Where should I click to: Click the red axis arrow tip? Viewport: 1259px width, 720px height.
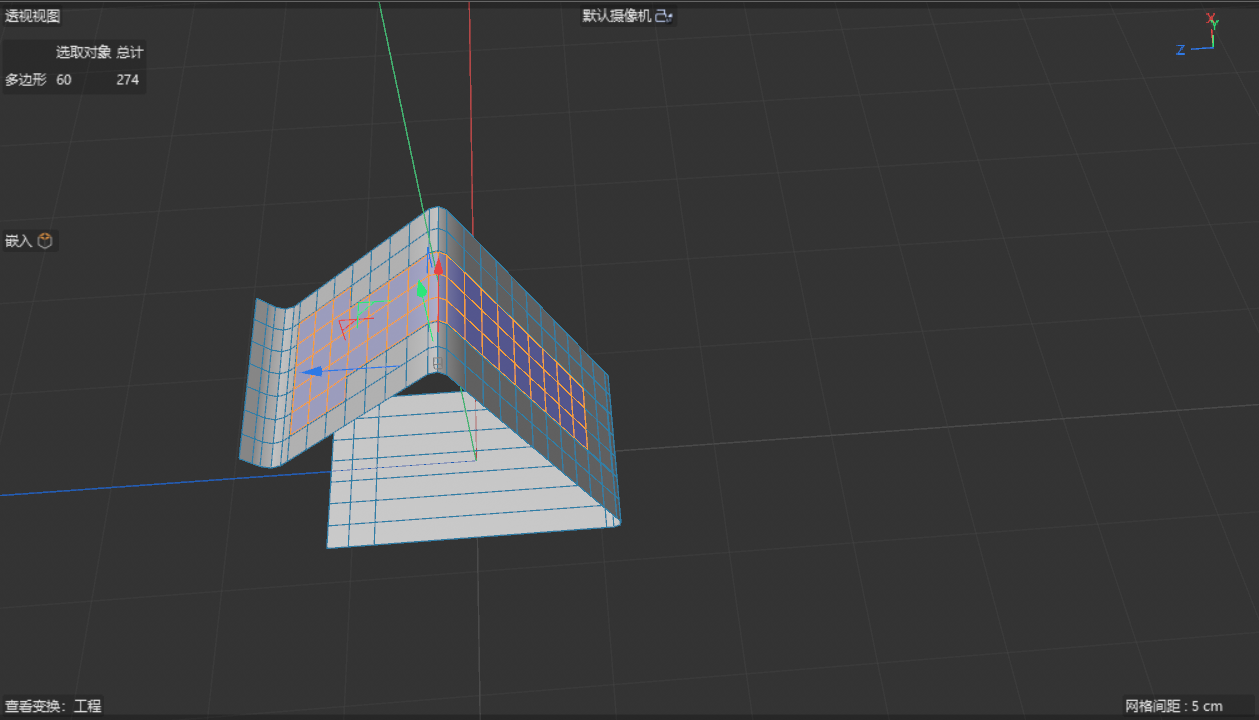(438, 267)
